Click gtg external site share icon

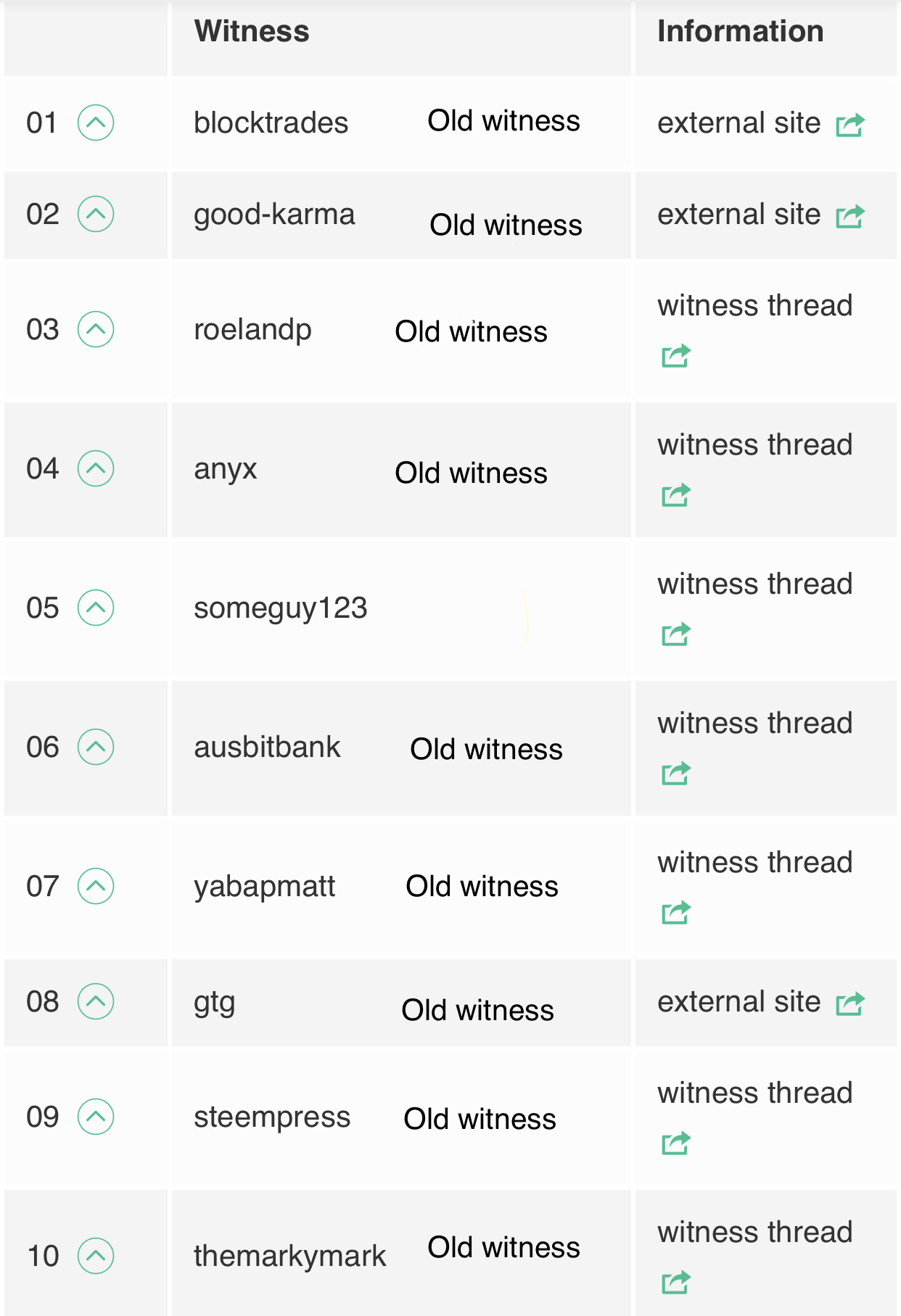pyautogui.click(x=850, y=1003)
